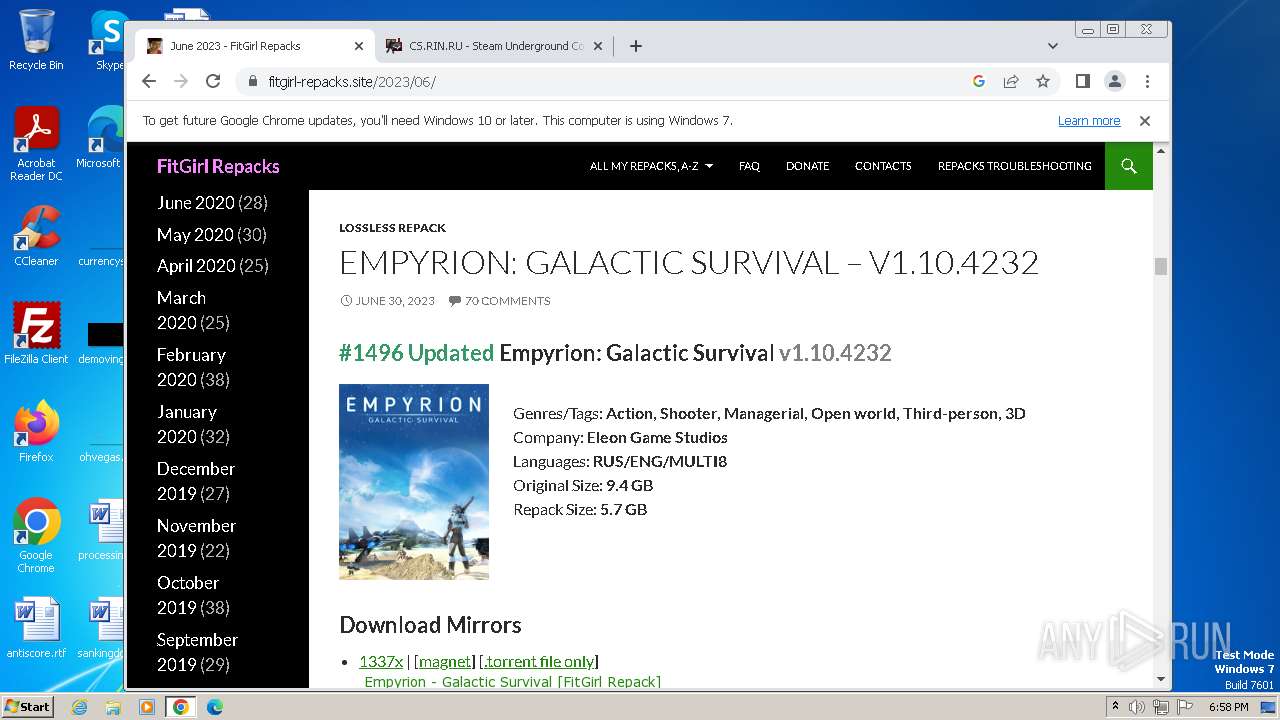The height and width of the screenshot is (720, 1280).
Task: Click the FitGirl Repacks site title
Action: [x=218, y=166]
